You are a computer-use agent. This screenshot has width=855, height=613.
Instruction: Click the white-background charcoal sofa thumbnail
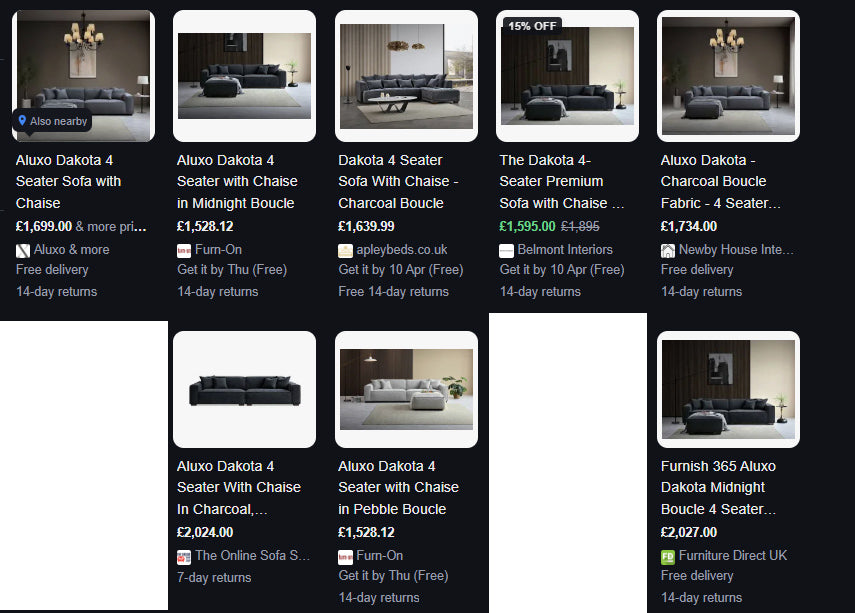pyautogui.click(x=244, y=389)
